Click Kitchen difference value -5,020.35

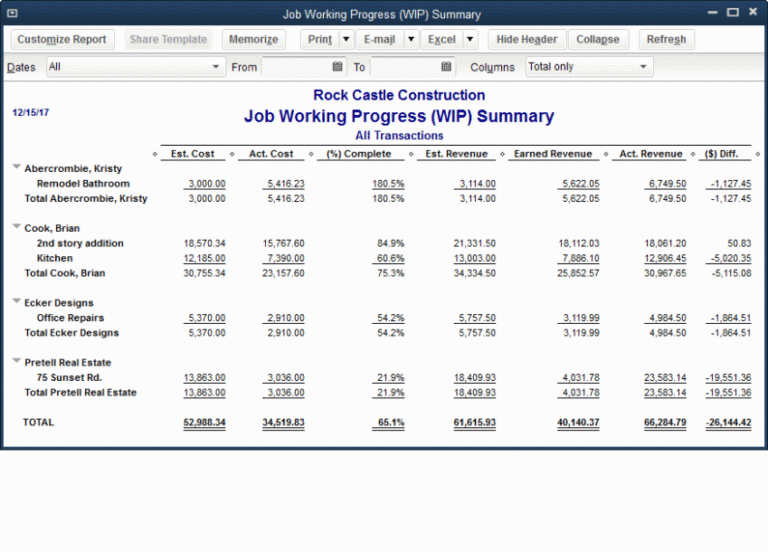click(x=731, y=258)
